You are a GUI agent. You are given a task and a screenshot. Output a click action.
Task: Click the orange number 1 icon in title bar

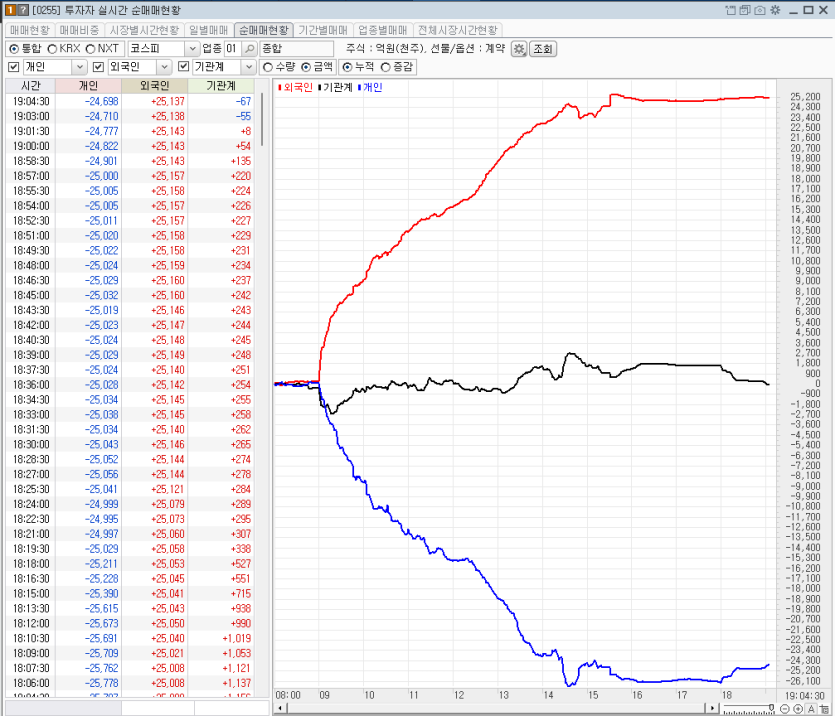pyautogui.click(x=10, y=10)
